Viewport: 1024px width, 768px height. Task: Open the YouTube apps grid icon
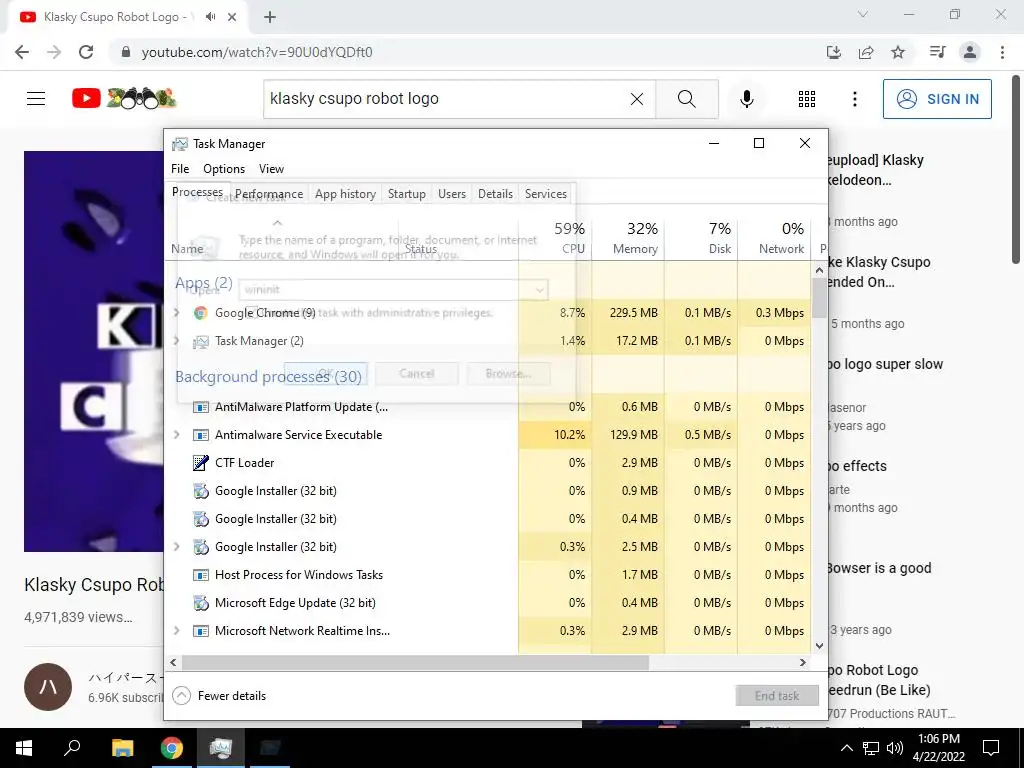807,99
